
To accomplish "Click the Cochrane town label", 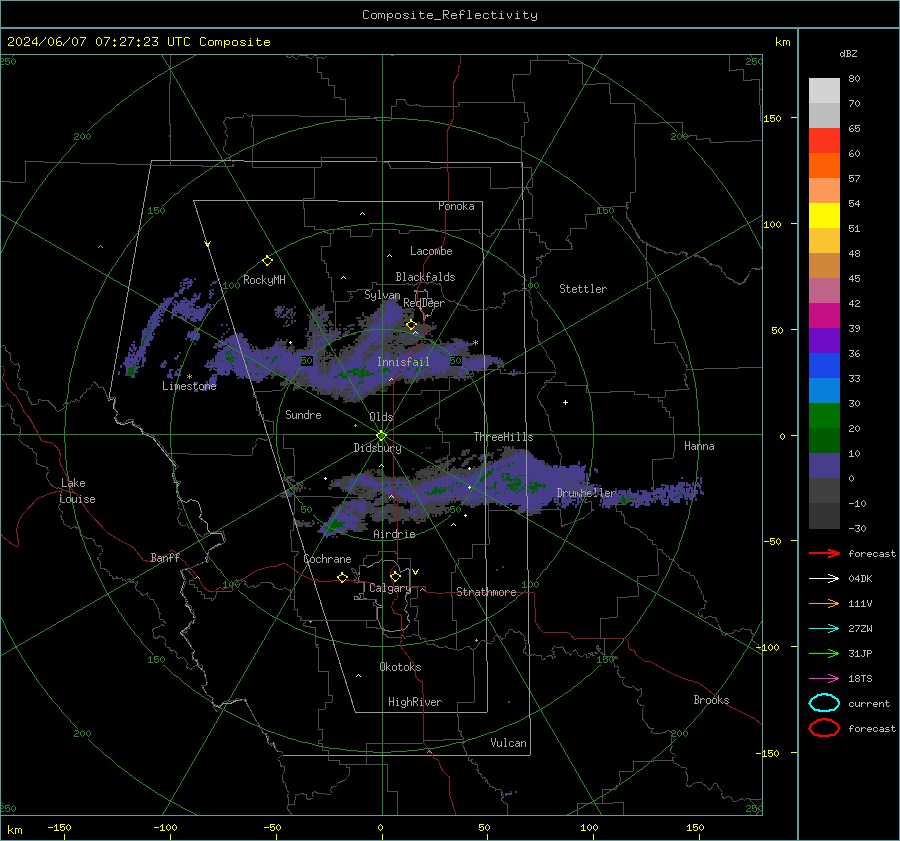I will click(327, 559).
